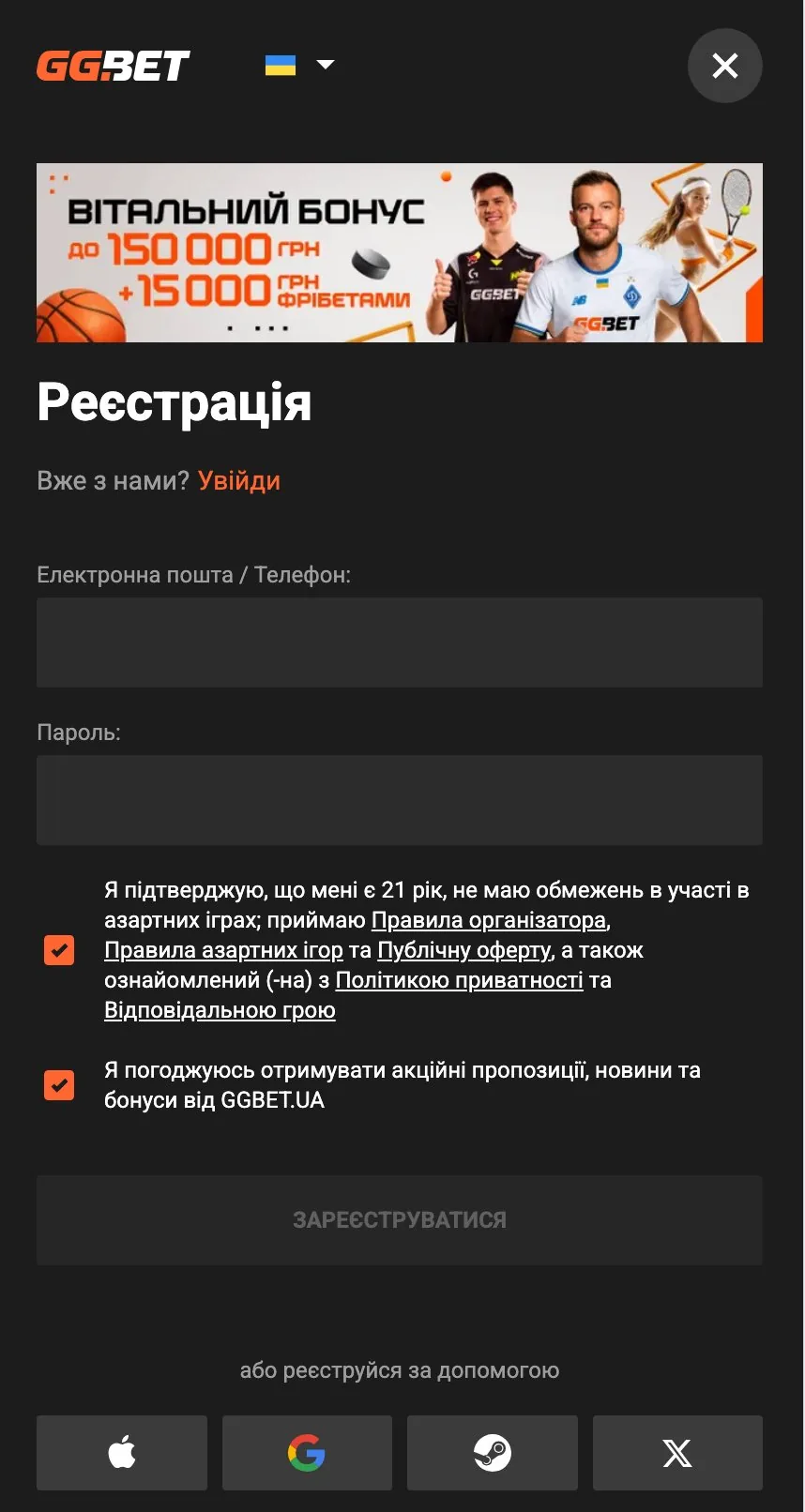Open the Відповідальною грою page
805x1512 pixels.
point(219,1010)
